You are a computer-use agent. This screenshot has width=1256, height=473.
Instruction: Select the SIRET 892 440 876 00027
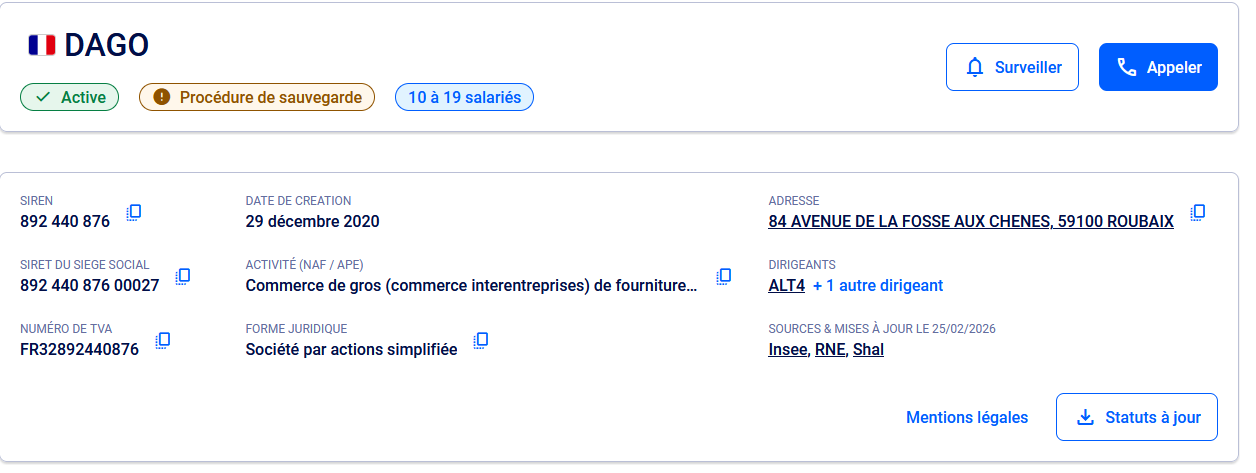coord(90,286)
